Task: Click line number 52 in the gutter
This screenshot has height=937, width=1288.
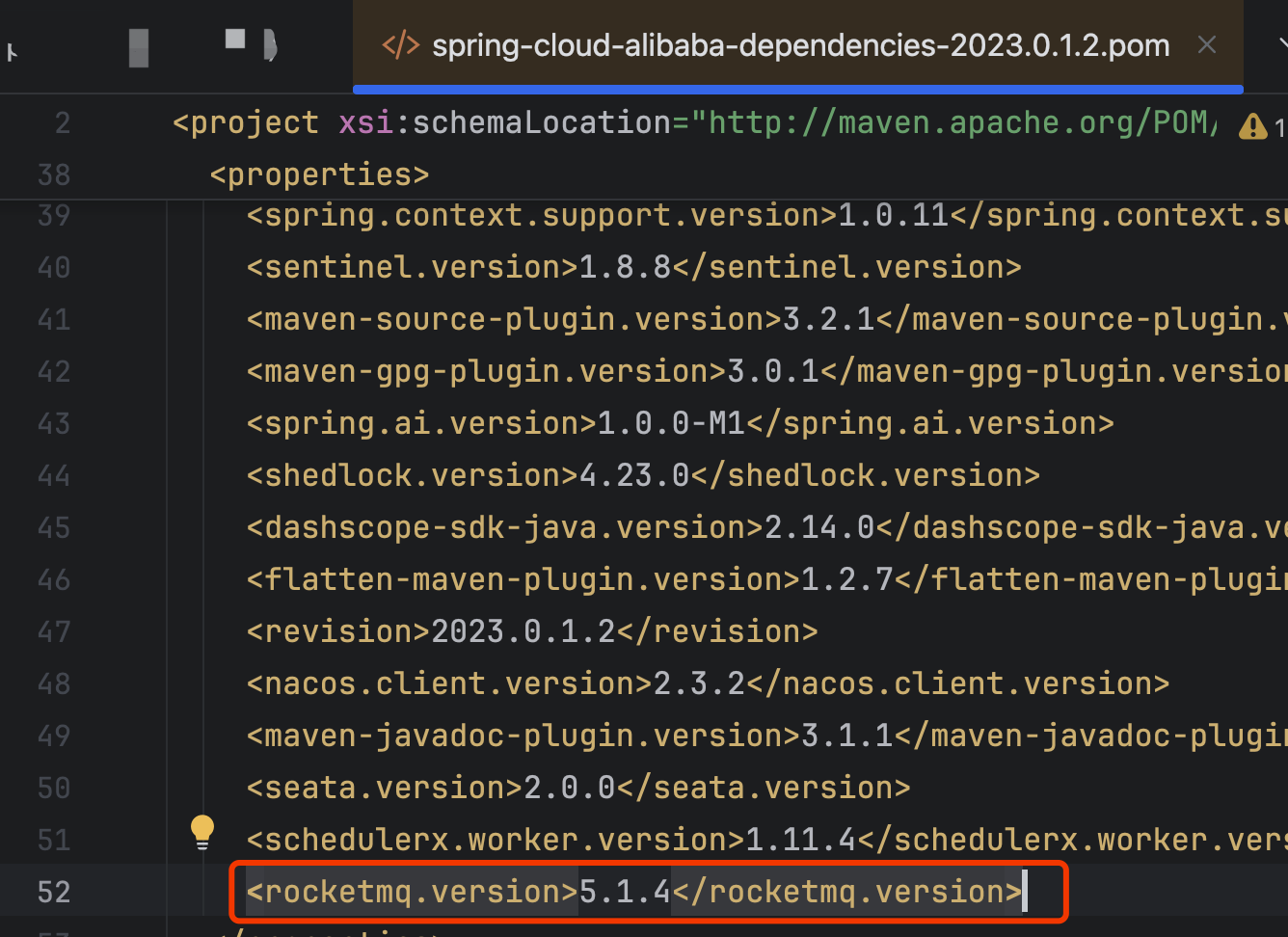Action: click(53, 892)
